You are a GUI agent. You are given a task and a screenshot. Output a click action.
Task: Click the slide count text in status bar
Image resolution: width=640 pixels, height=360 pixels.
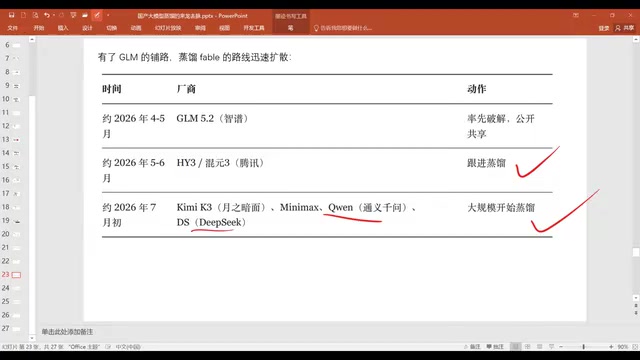click(33, 347)
